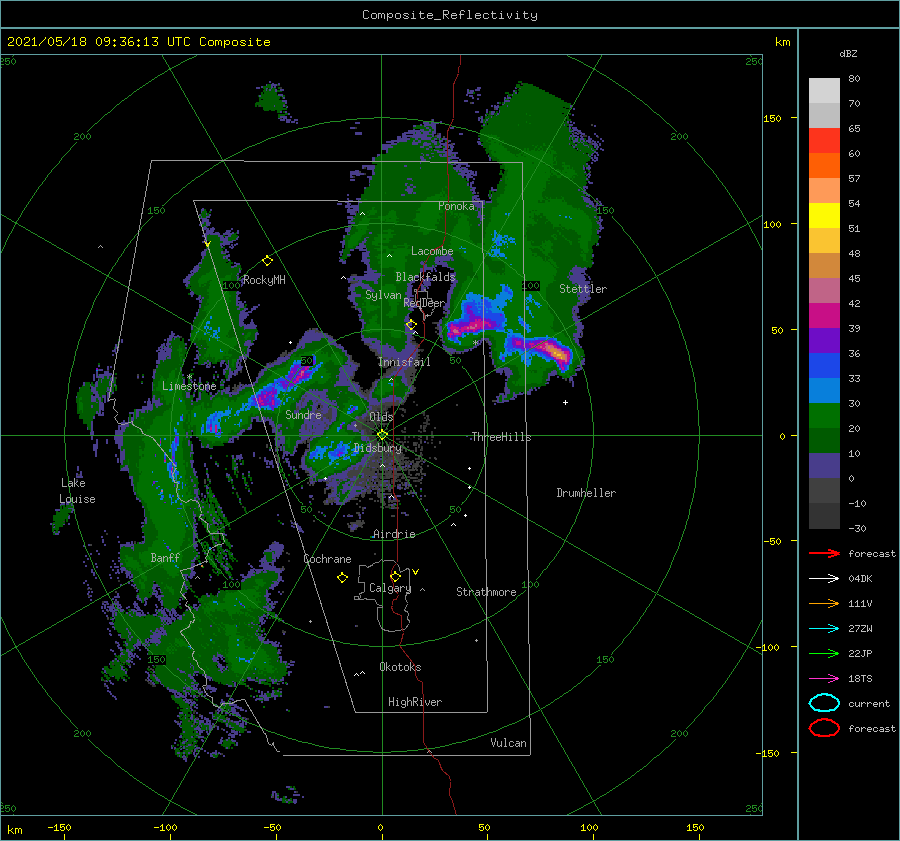The height and width of the screenshot is (841, 900).
Task: Click the pink 42–45 dBZ color swatch
Action: tap(824, 290)
